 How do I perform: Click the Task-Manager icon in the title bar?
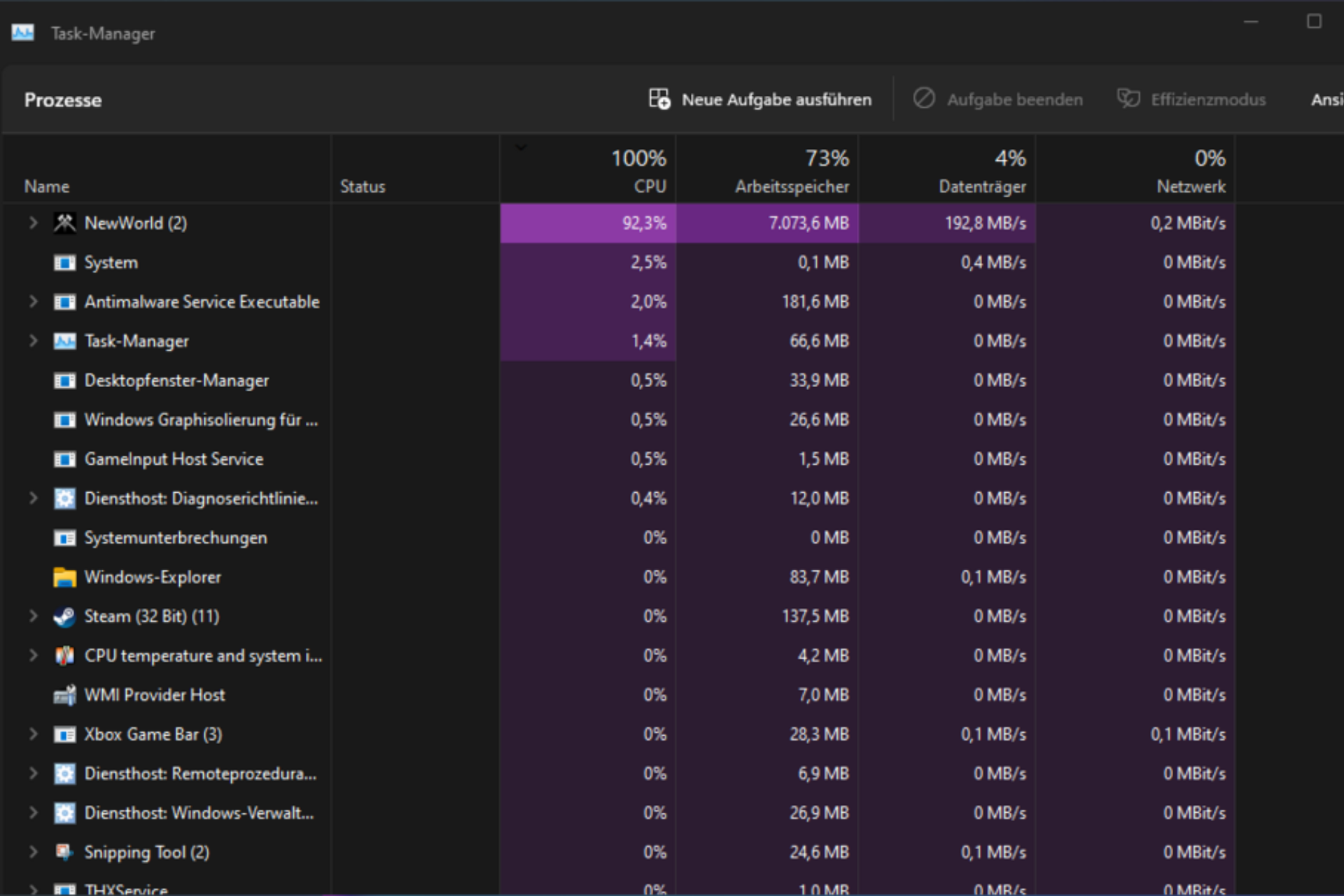22,31
